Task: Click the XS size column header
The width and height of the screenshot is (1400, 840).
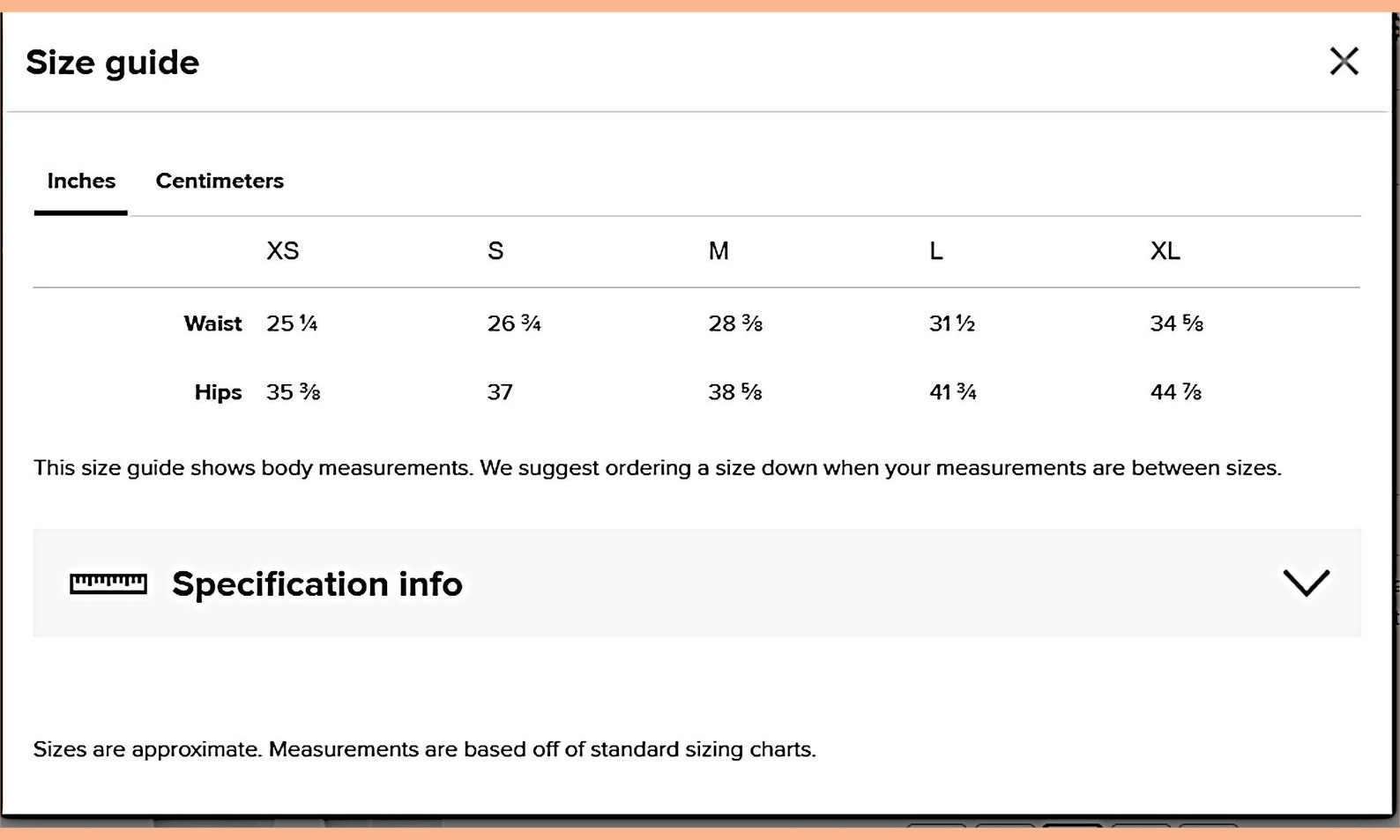Action: click(x=283, y=251)
